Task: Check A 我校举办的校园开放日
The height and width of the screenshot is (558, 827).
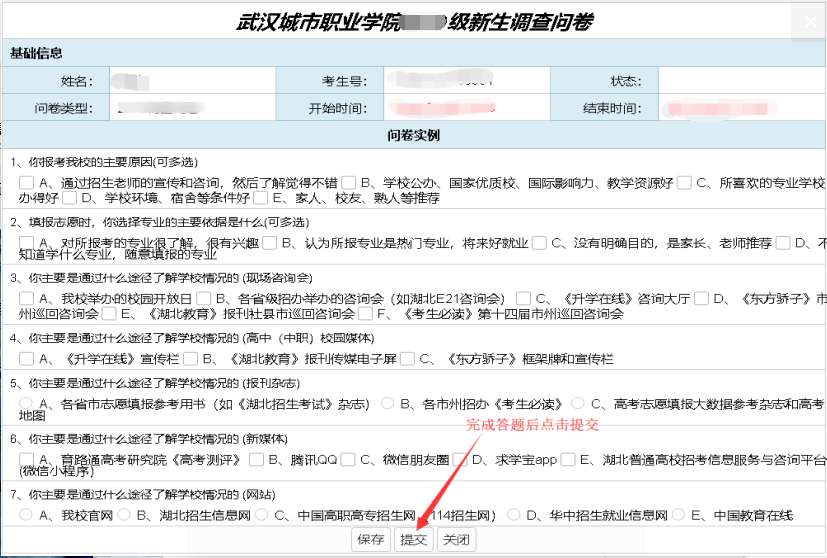Action: click(x=26, y=298)
